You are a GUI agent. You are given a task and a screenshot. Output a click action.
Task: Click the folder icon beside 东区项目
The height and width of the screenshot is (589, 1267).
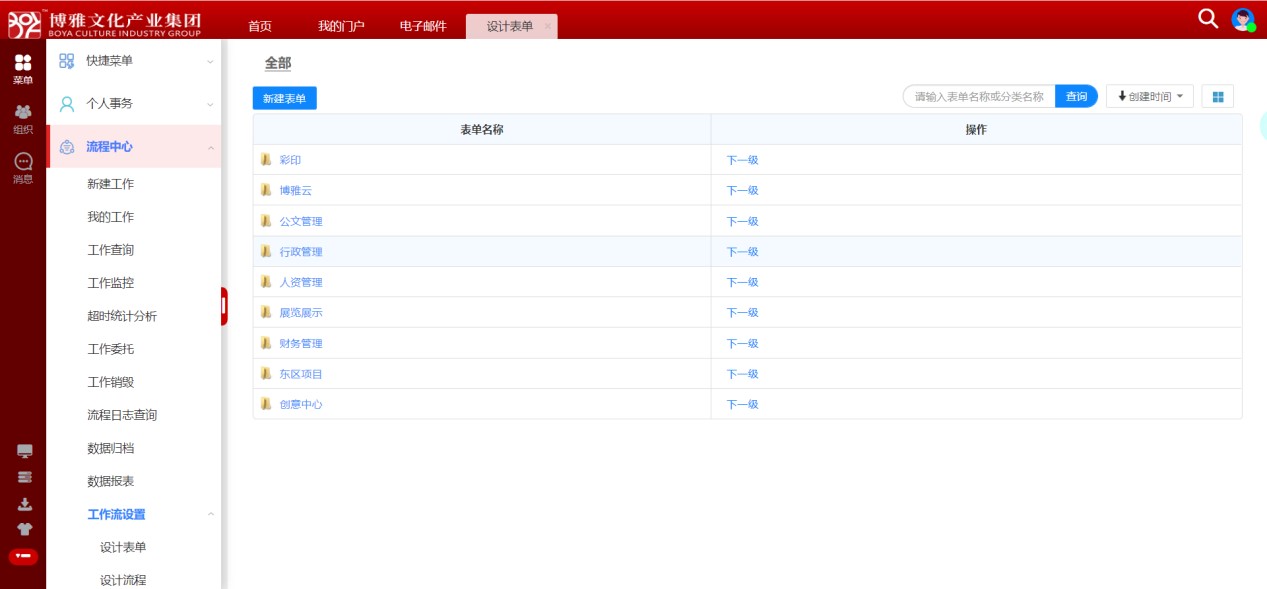click(266, 373)
